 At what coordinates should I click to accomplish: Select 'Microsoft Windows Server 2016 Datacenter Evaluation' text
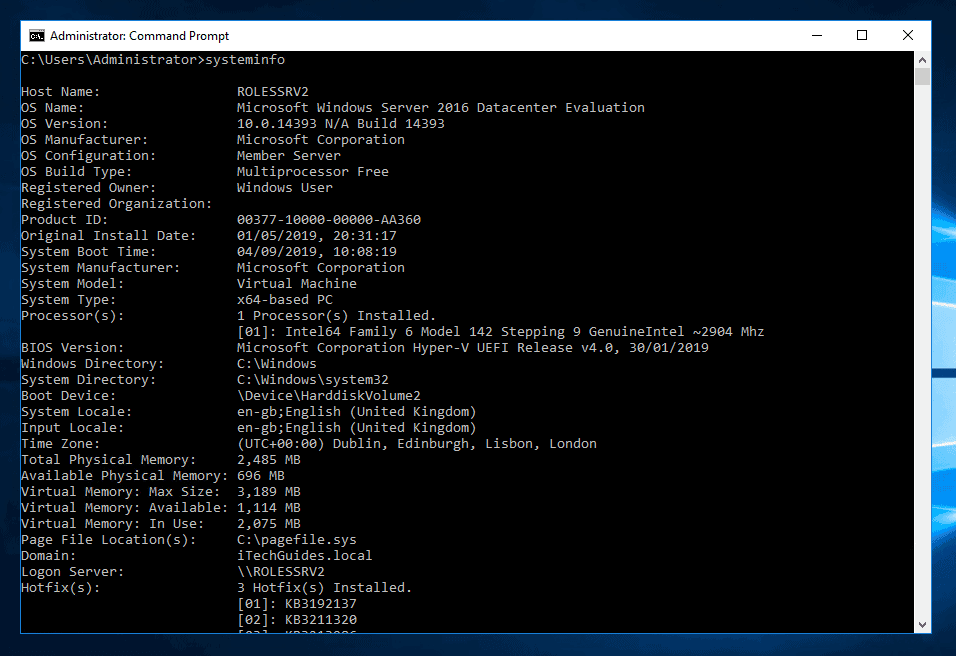coord(440,107)
